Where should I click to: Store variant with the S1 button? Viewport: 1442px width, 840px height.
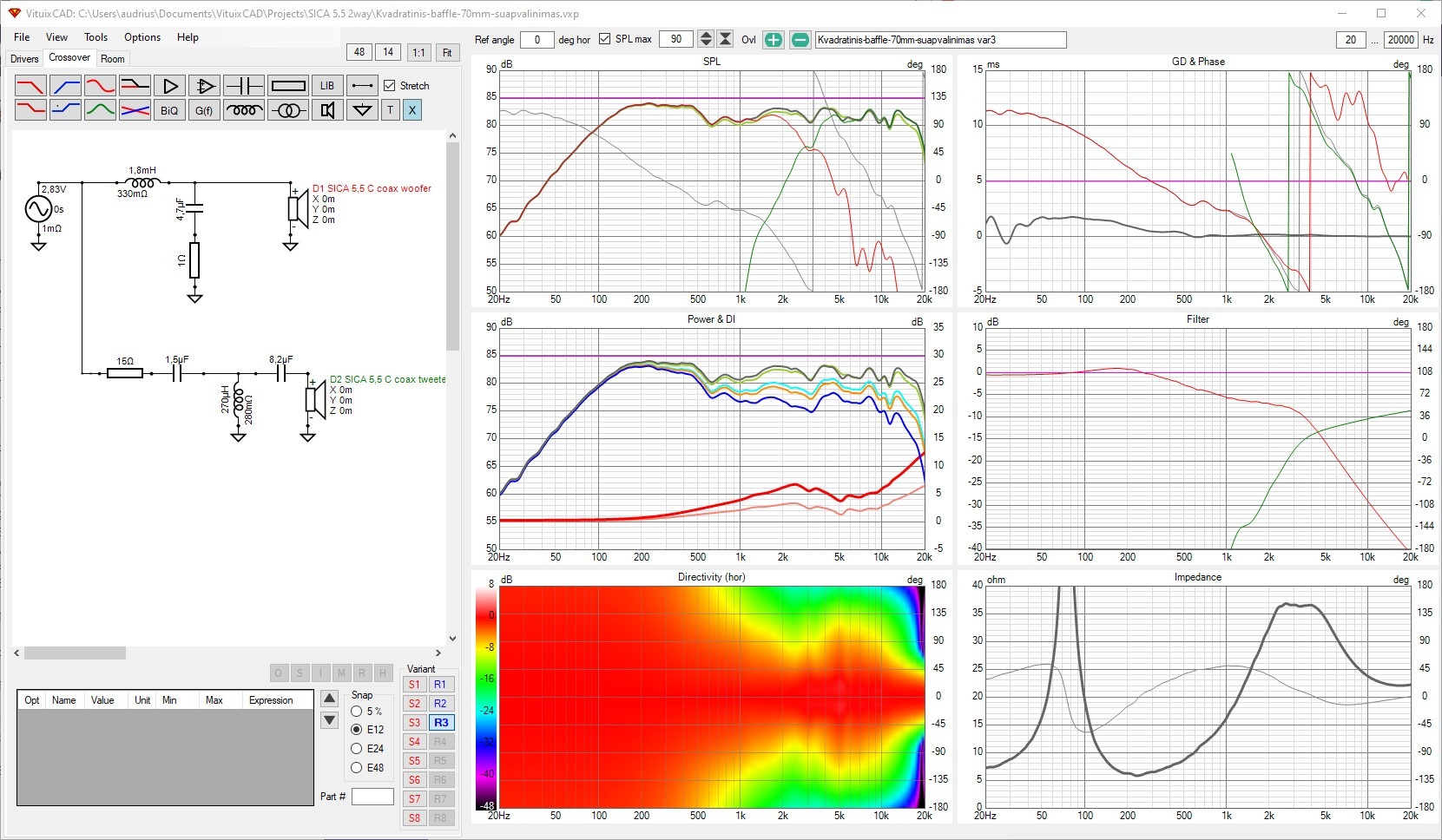click(x=414, y=685)
